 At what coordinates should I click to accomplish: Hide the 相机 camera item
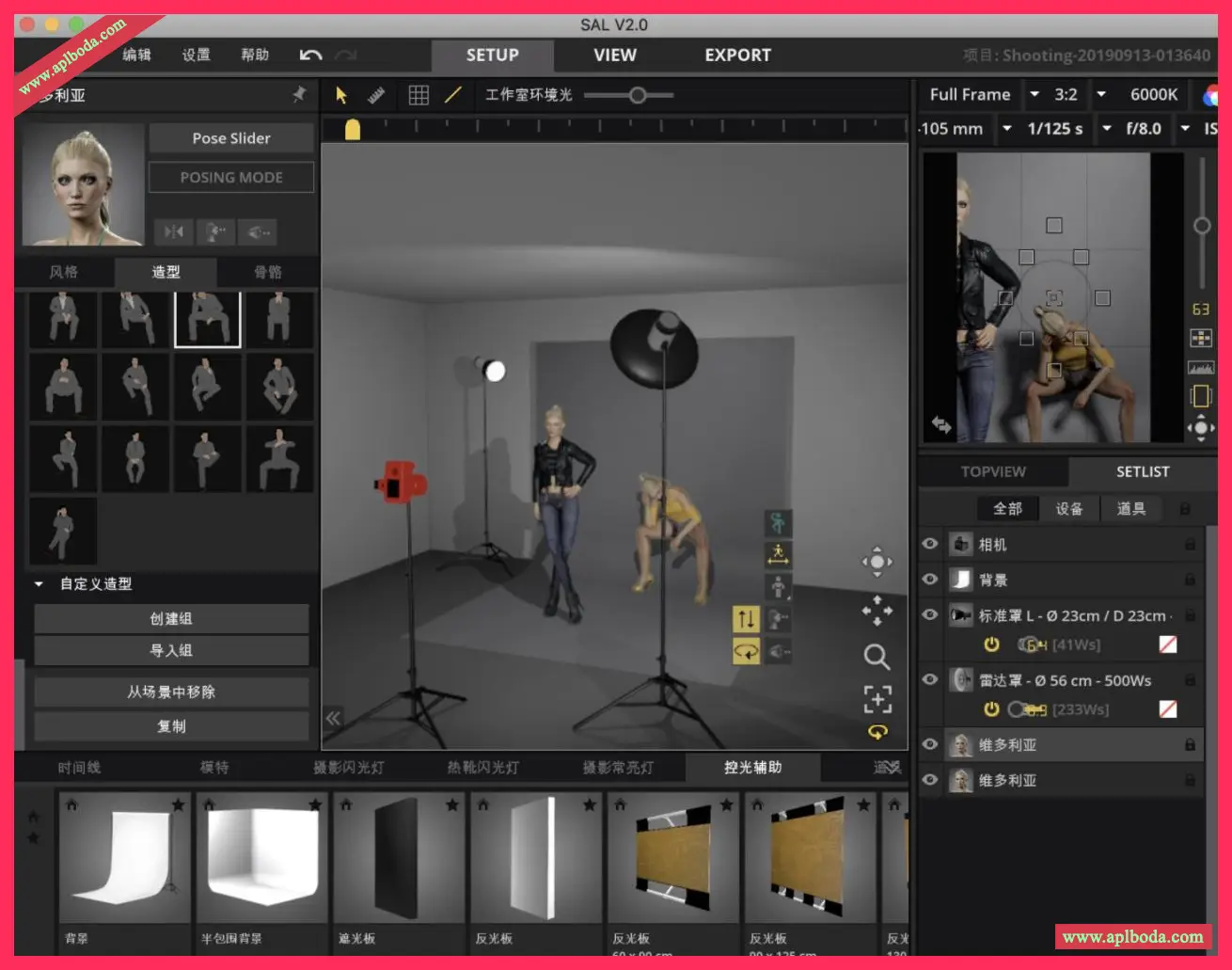click(930, 544)
